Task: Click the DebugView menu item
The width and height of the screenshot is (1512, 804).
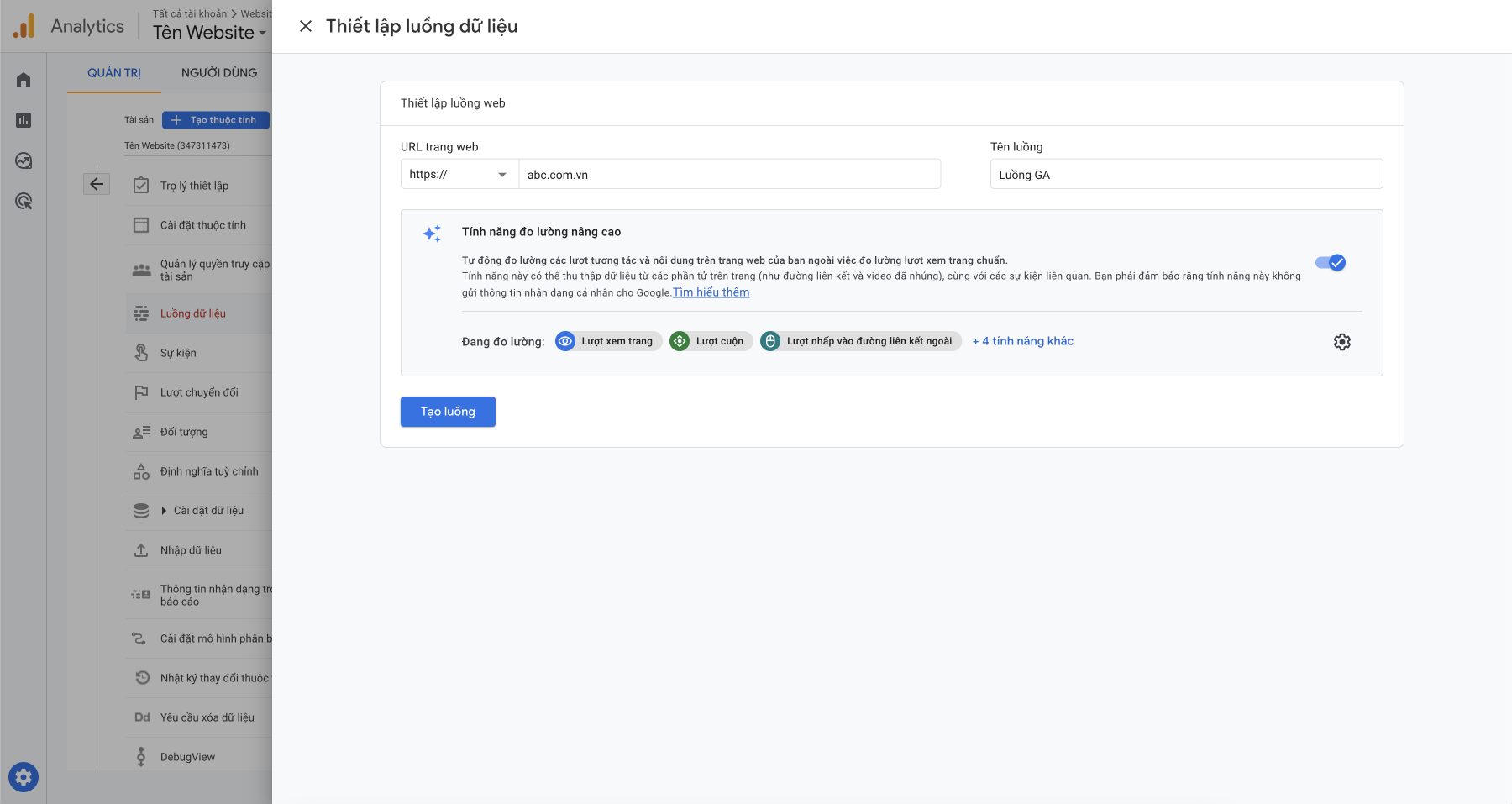Action: (187, 757)
